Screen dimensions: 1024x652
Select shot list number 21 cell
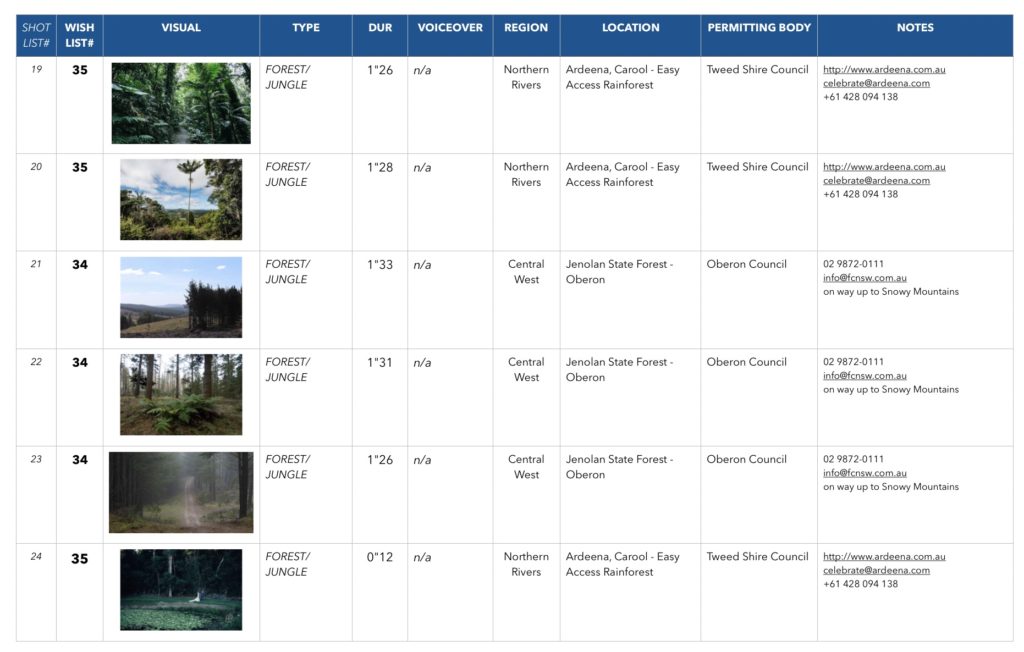[x=36, y=300]
